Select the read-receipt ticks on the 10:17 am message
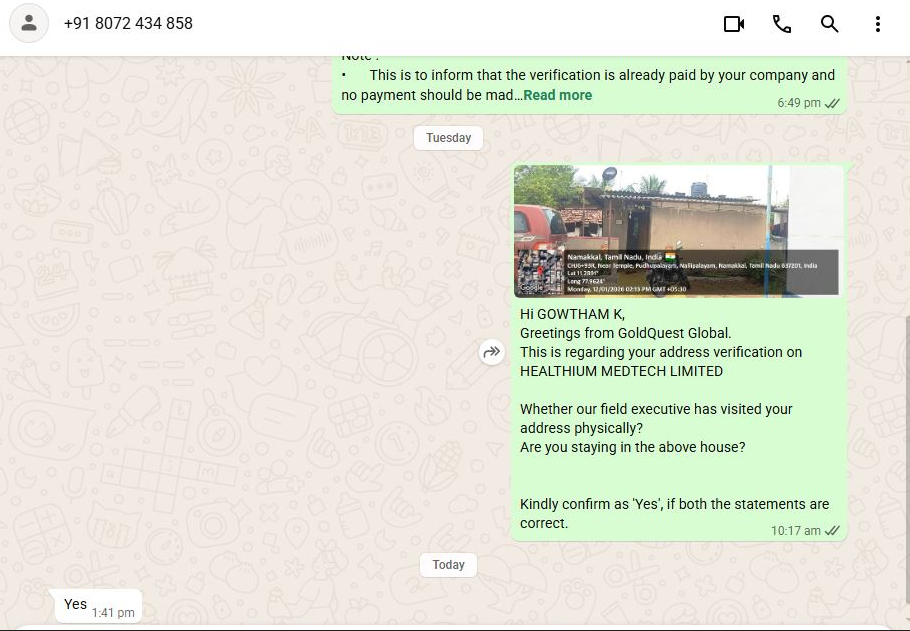This screenshot has width=910, height=631. tap(832, 531)
